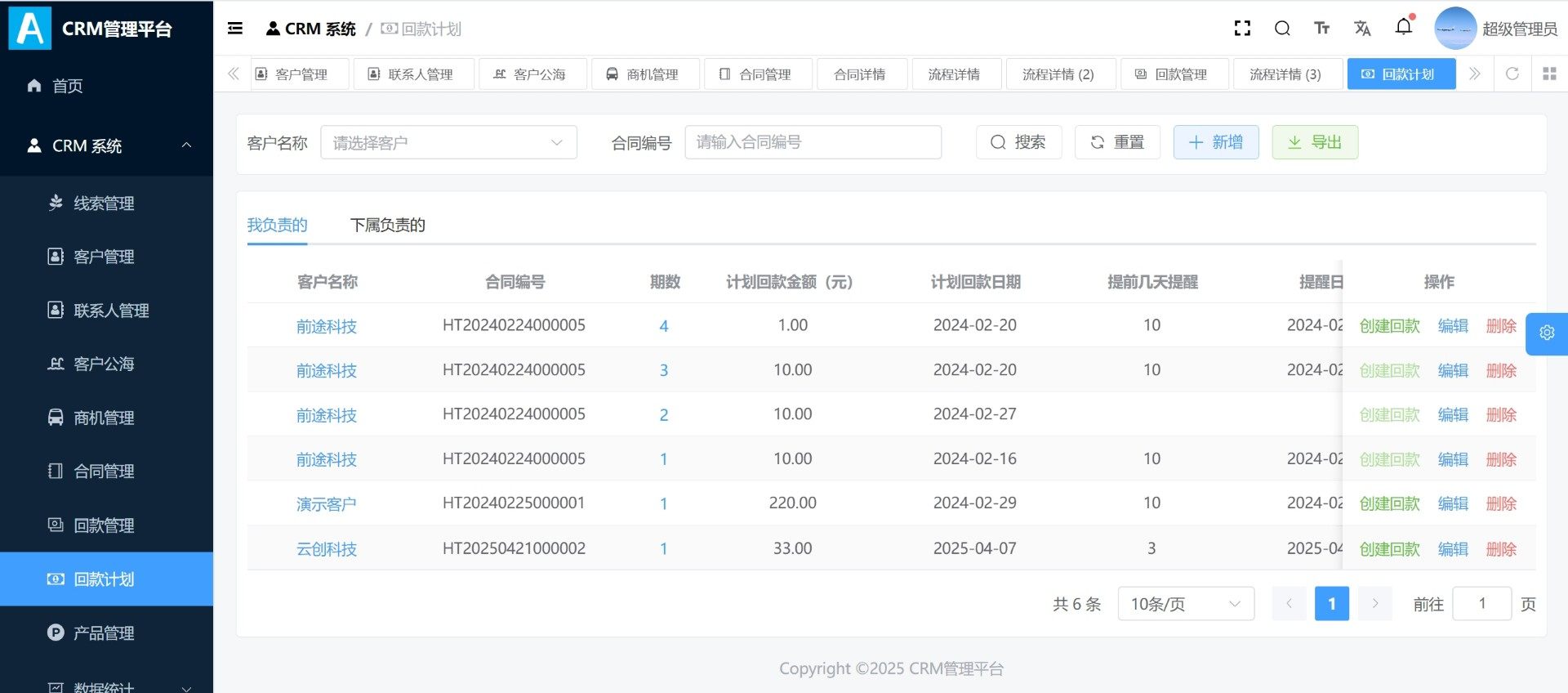Select 产品管理 in the sidebar

[104, 633]
